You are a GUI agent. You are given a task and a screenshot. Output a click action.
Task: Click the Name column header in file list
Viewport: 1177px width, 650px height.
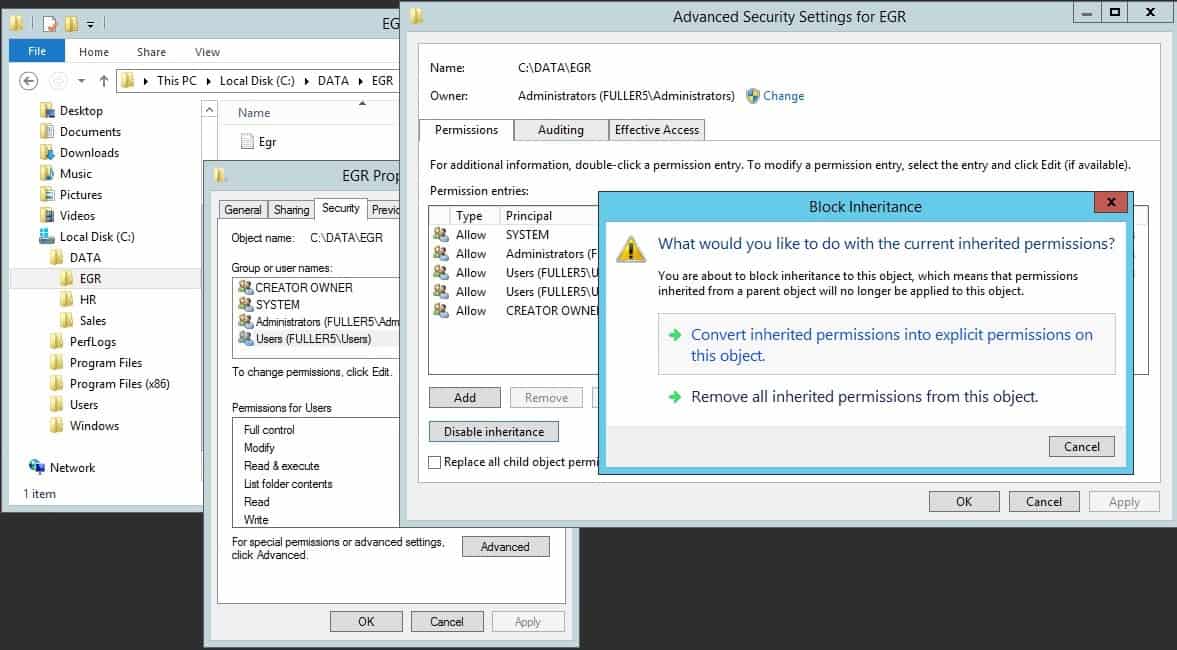[x=254, y=113]
